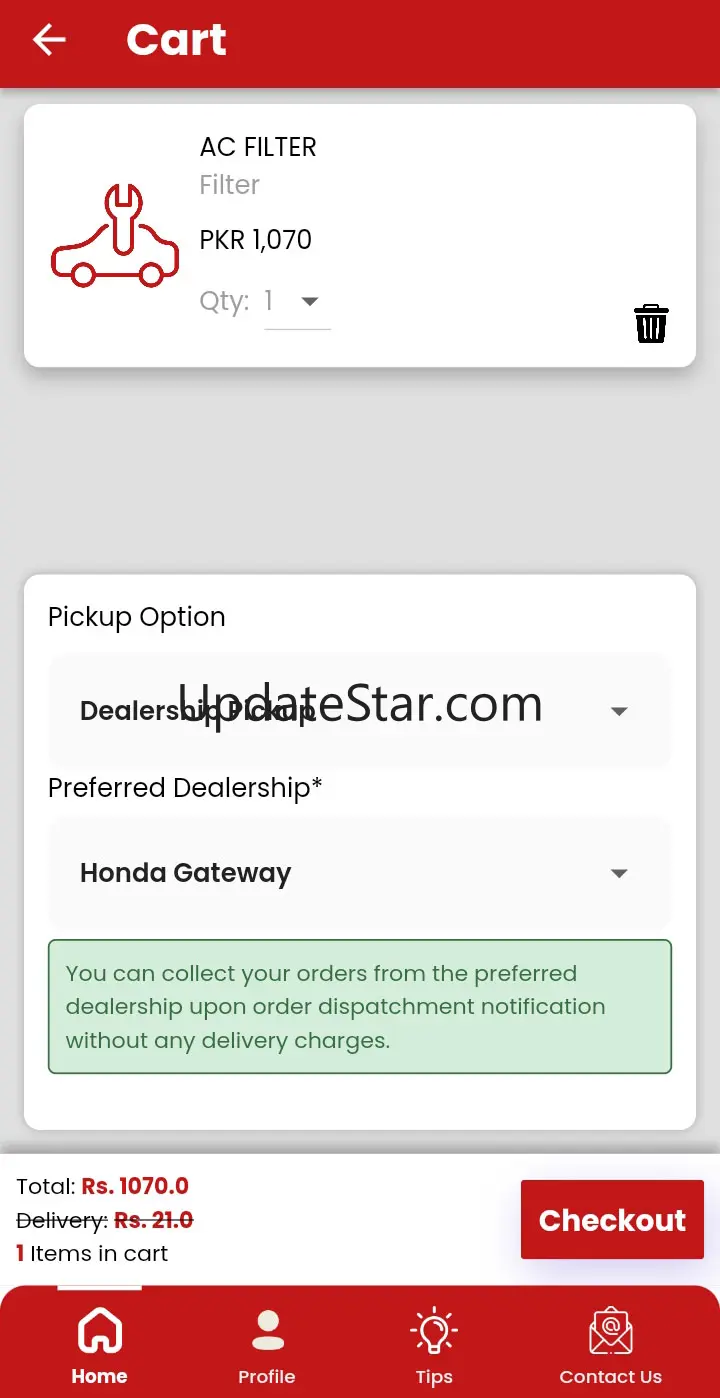Open the Tips tab label
720x1398 pixels.
(434, 1377)
